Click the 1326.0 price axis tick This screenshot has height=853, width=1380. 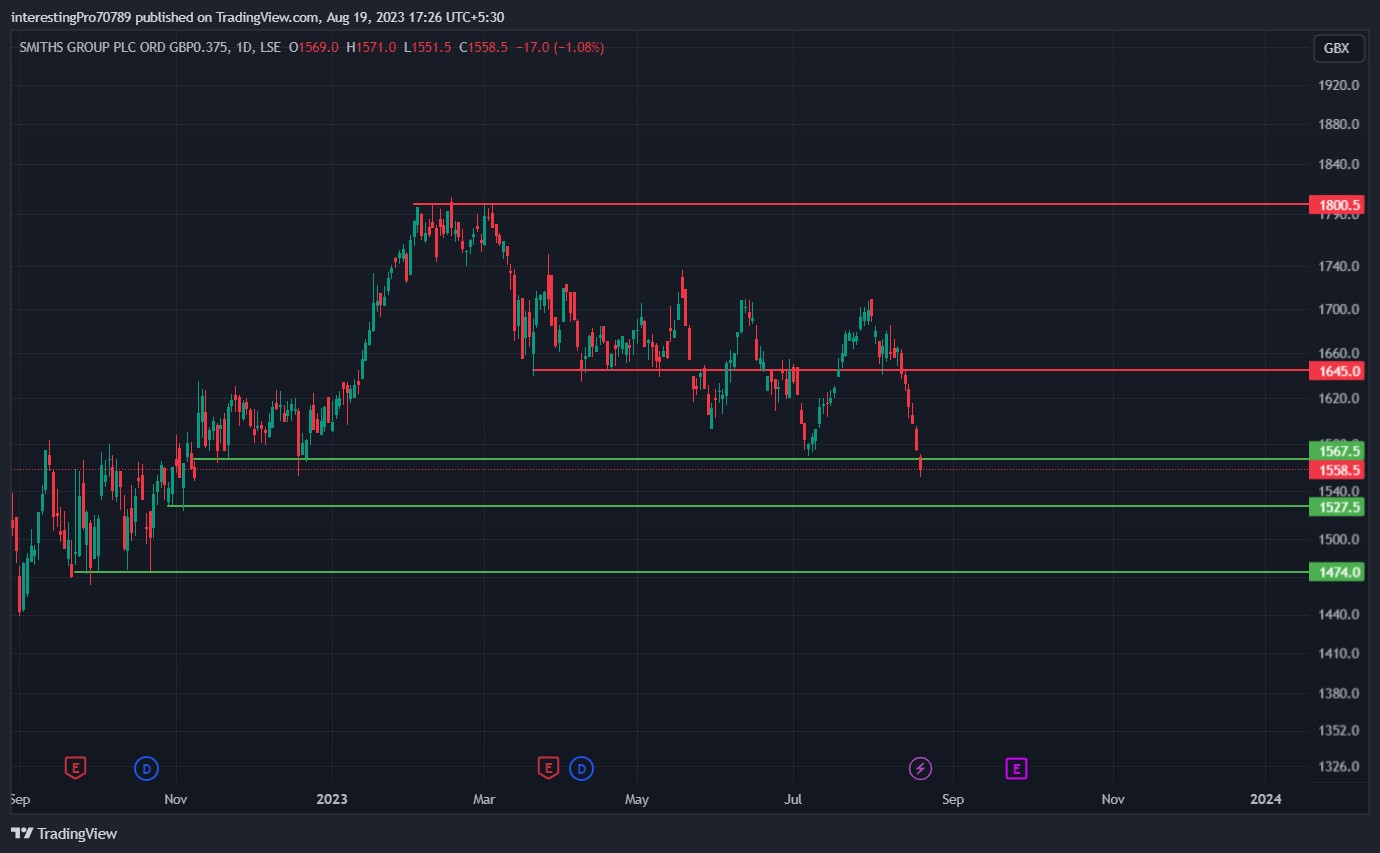(1339, 767)
